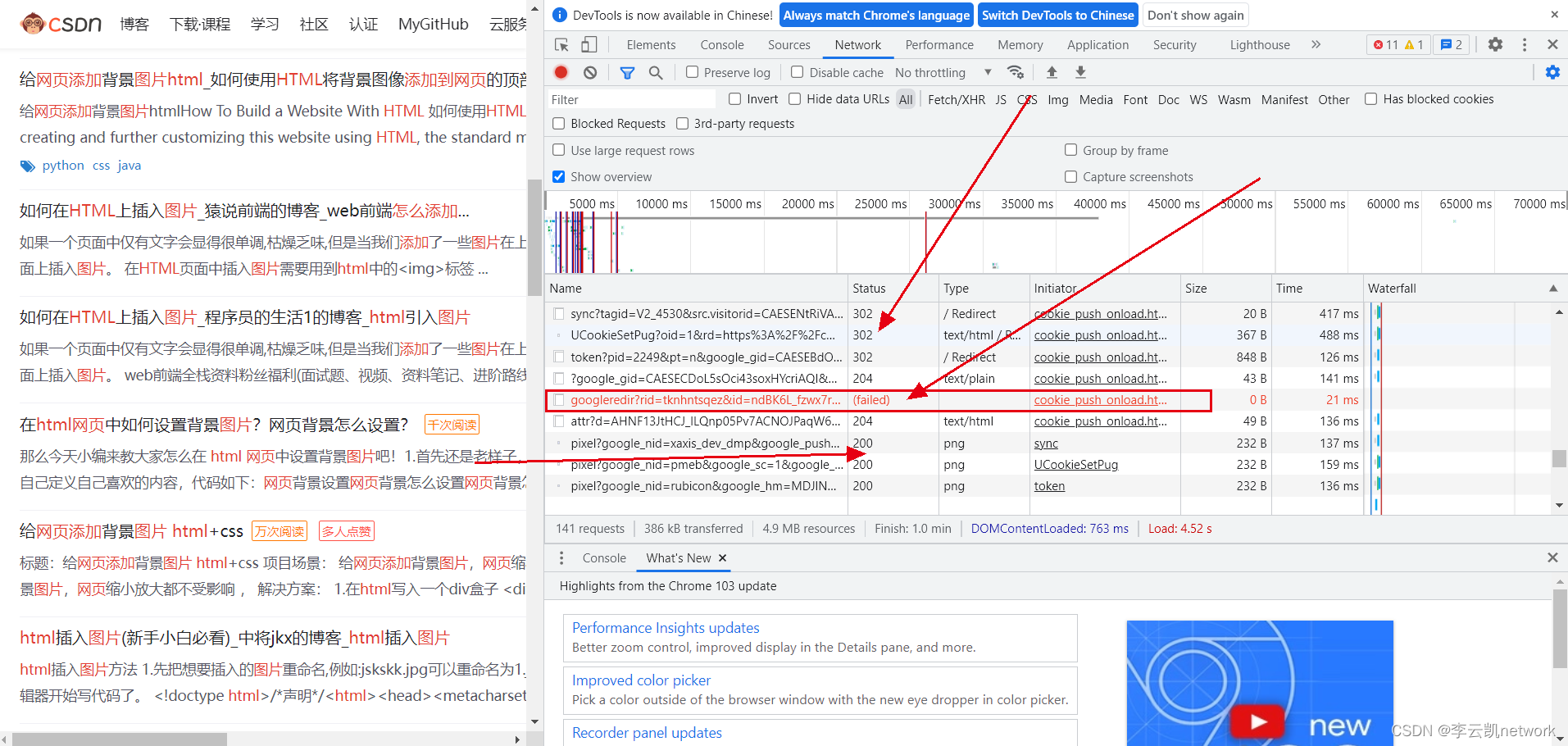
Task: Clear the network log icon
Action: click(590, 72)
